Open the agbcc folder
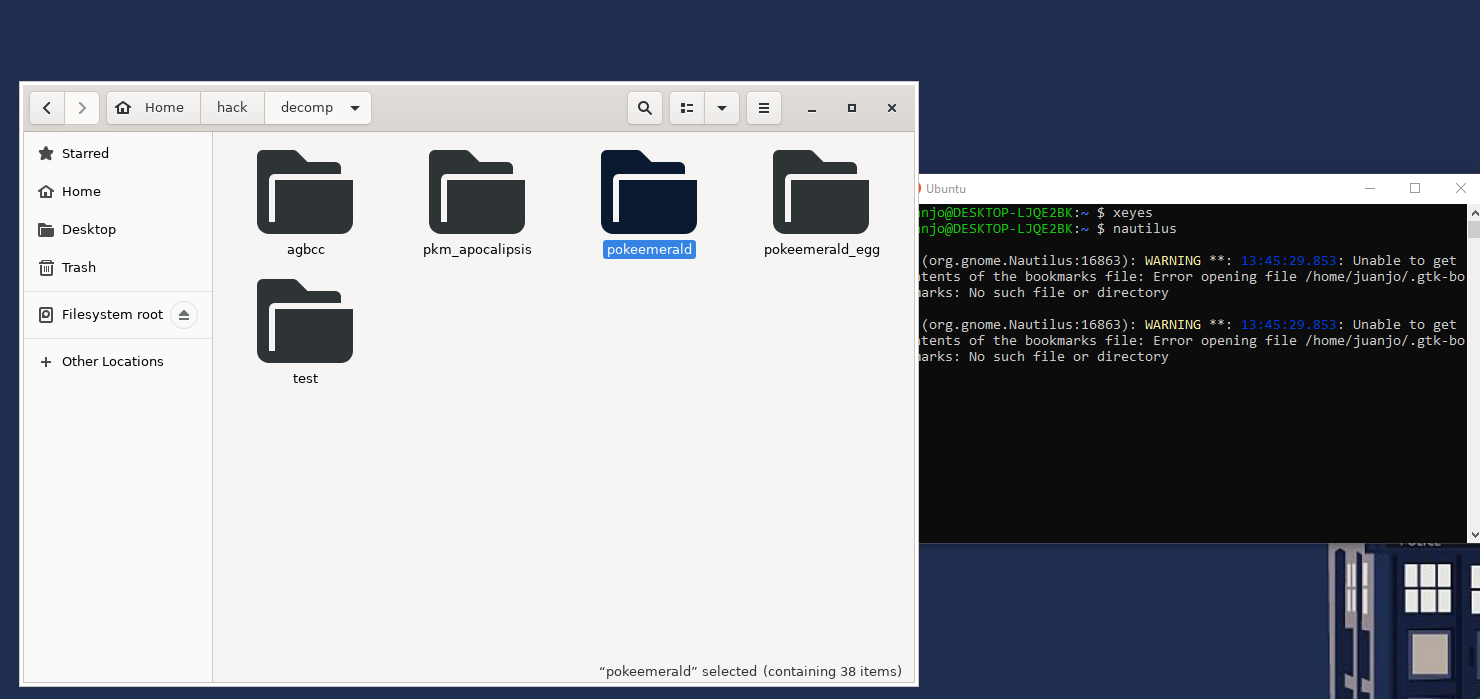 coord(305,193)
